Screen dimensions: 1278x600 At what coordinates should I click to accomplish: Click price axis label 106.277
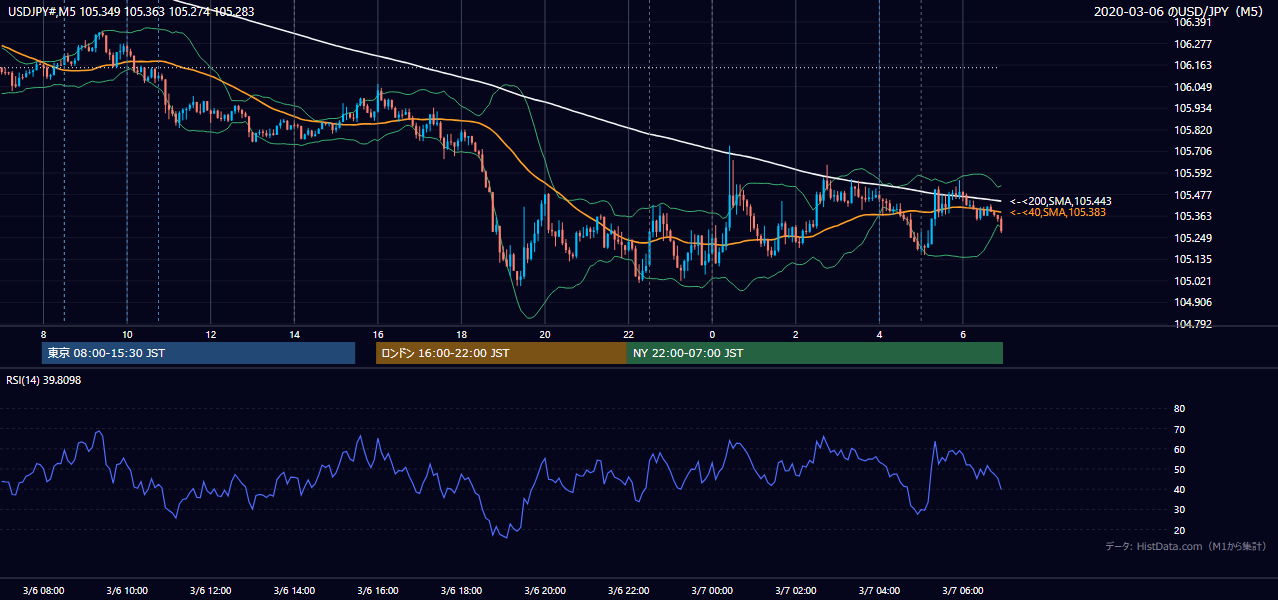coord(1193,44)
